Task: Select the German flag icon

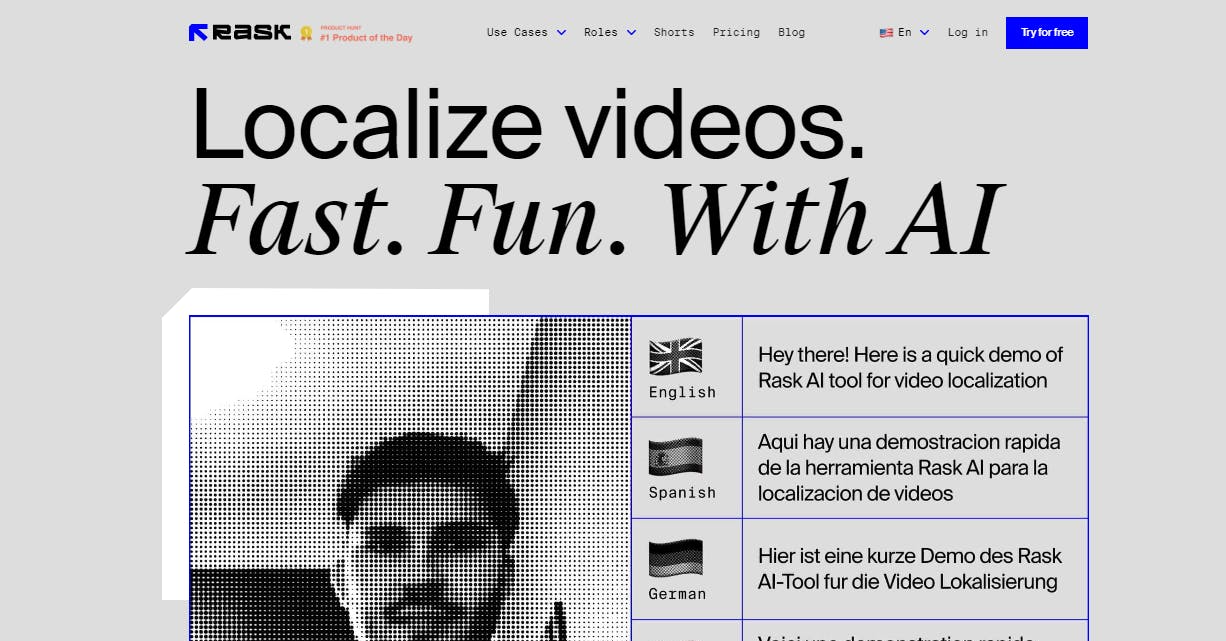Action: 675,558
